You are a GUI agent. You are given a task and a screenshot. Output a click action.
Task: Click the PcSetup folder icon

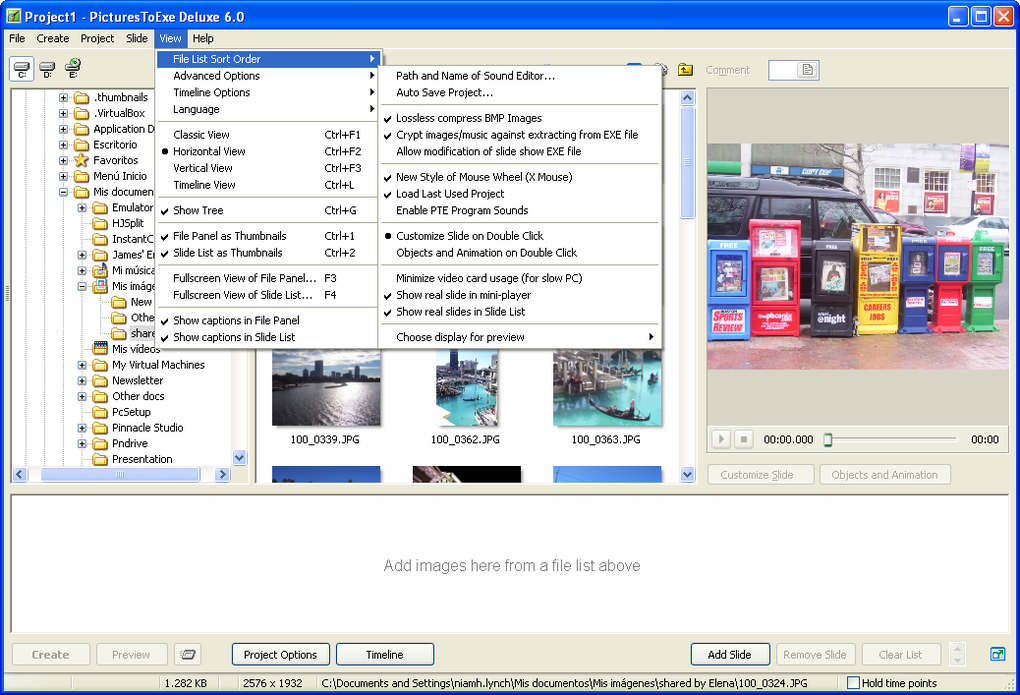[100, 412]
